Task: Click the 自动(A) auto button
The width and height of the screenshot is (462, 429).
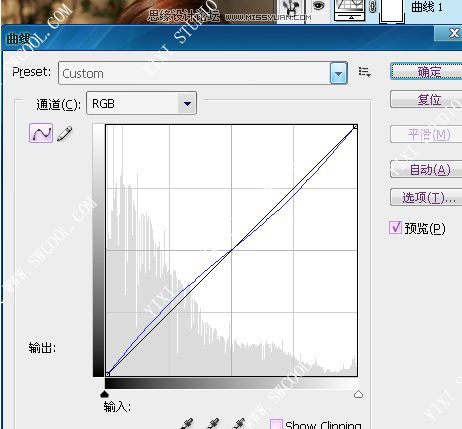Action: [x=427, y=169]
